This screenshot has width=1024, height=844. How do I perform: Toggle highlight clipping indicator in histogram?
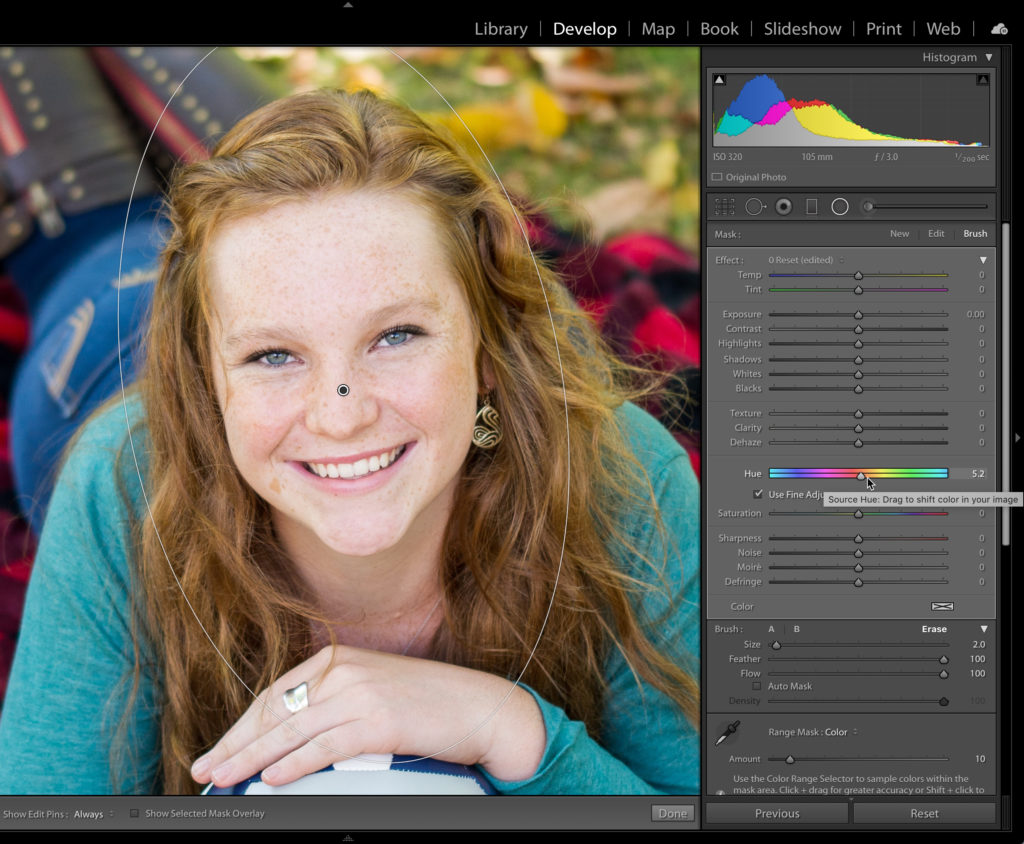tap(983, 80)
